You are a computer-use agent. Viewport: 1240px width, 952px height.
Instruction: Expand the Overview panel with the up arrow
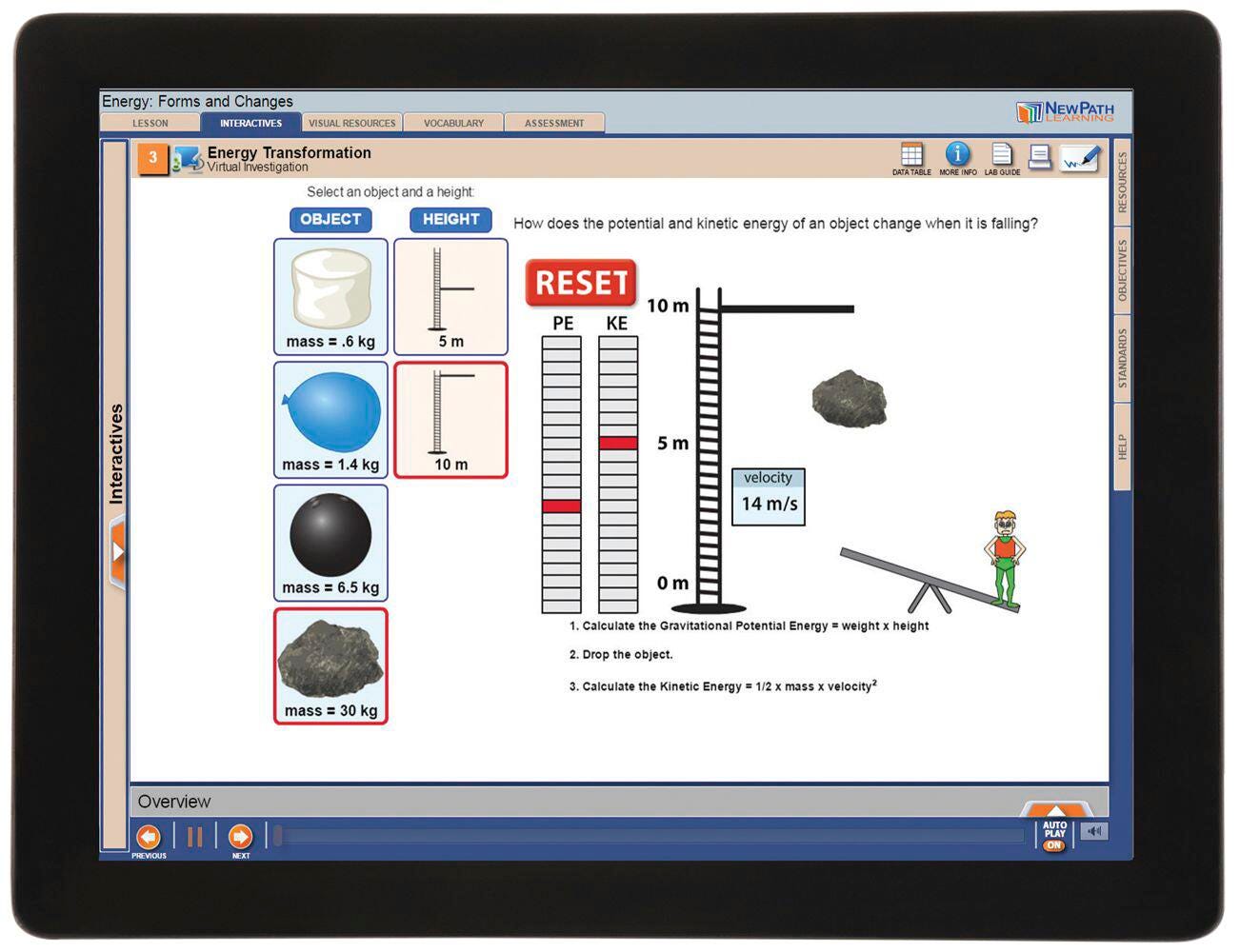coord(1055,808)
